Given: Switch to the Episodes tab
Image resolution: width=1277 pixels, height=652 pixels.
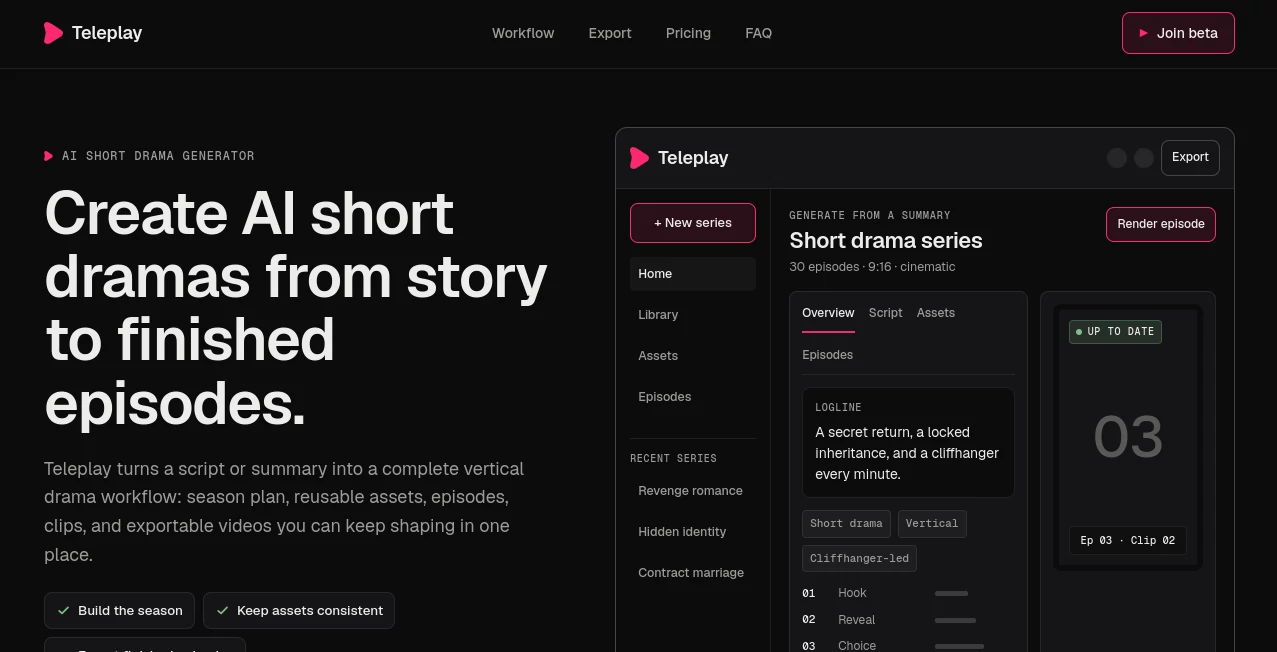Looking at the screenshot, I should tap(828, 355).
